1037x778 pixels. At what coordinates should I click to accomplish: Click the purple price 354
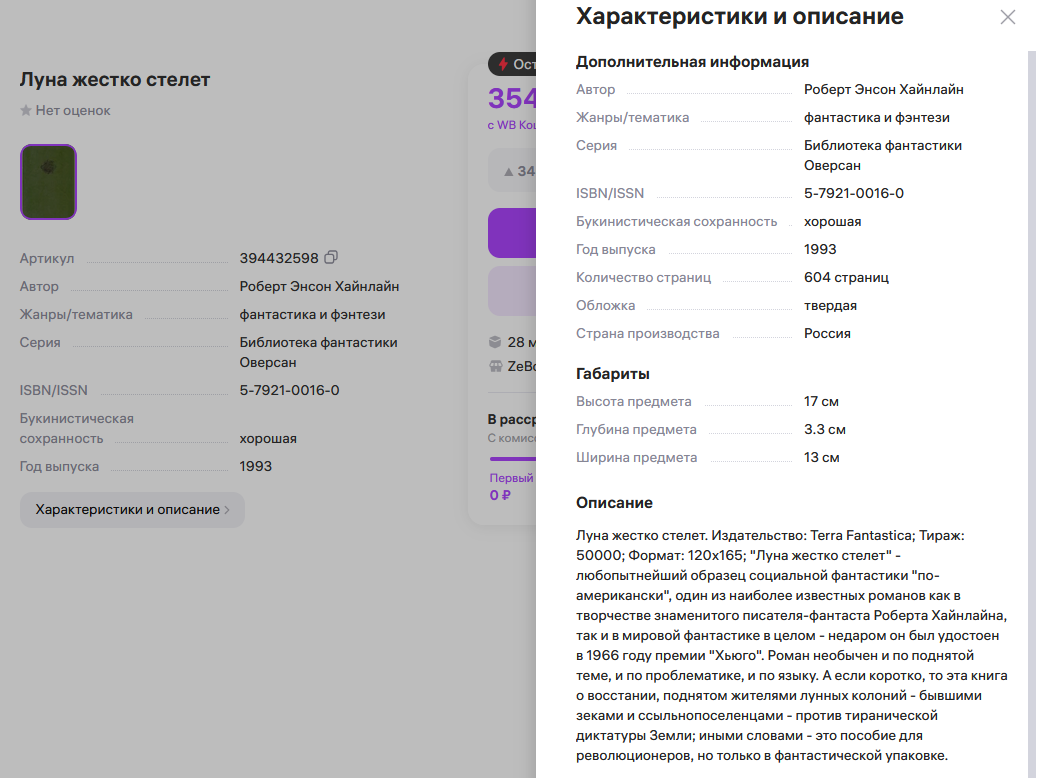tap(513, 99)
